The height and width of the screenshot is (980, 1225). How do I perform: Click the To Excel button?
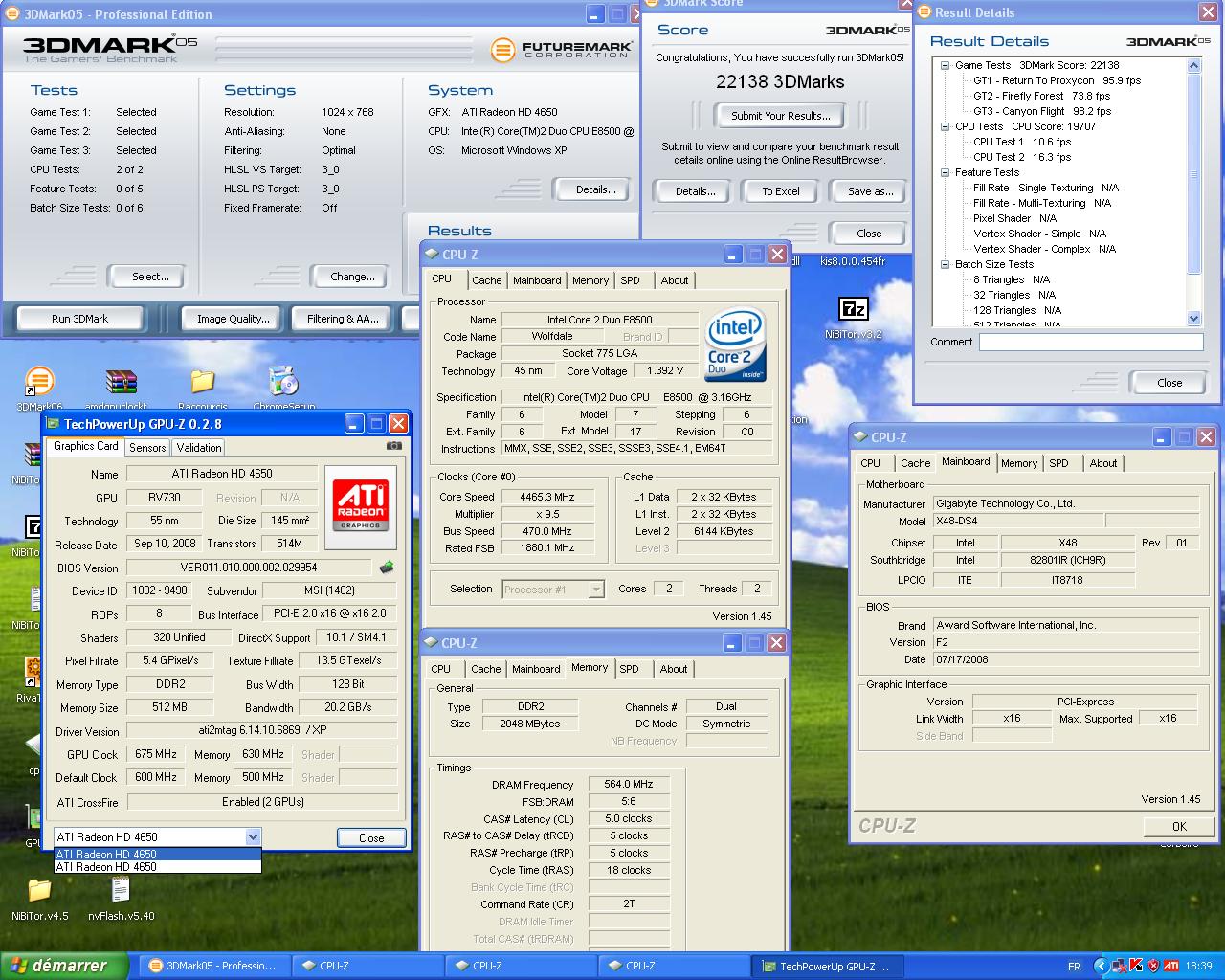point(781,191)
